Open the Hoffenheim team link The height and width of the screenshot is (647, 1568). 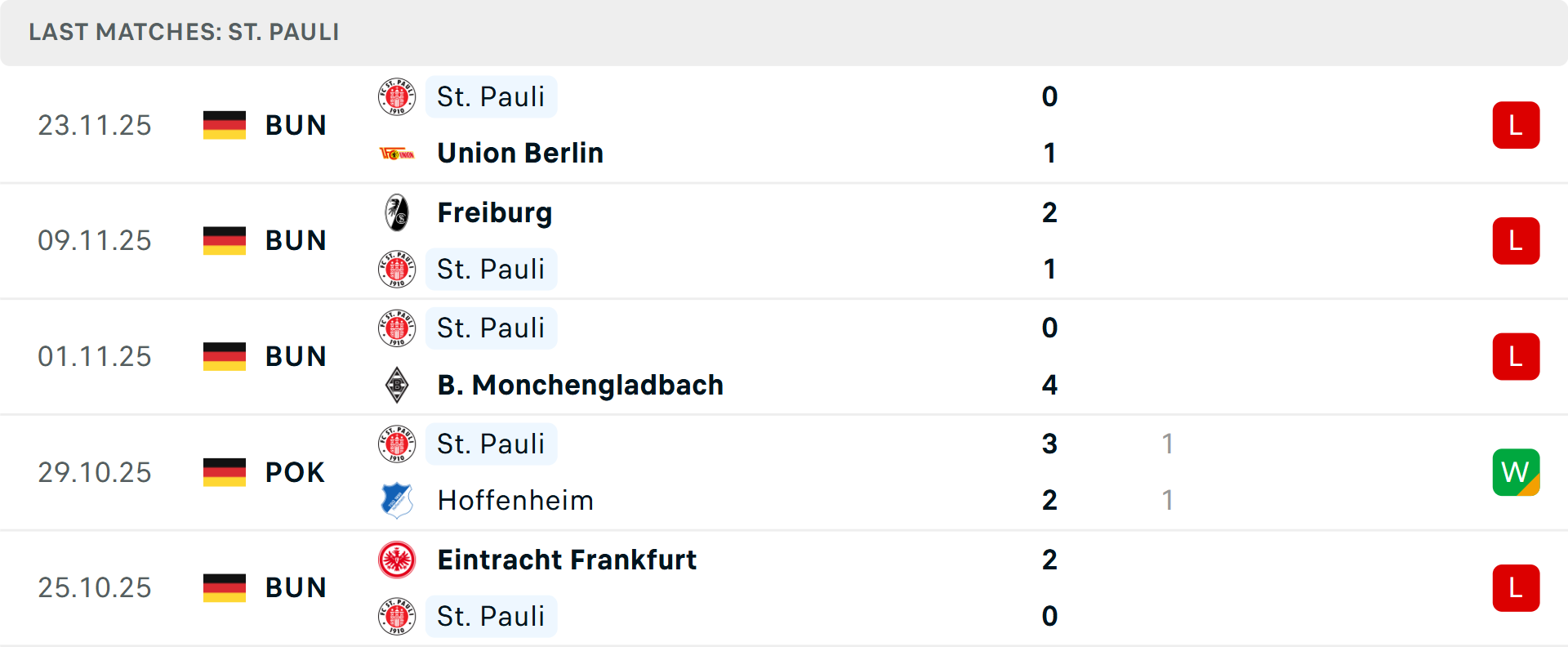(515, 500)
